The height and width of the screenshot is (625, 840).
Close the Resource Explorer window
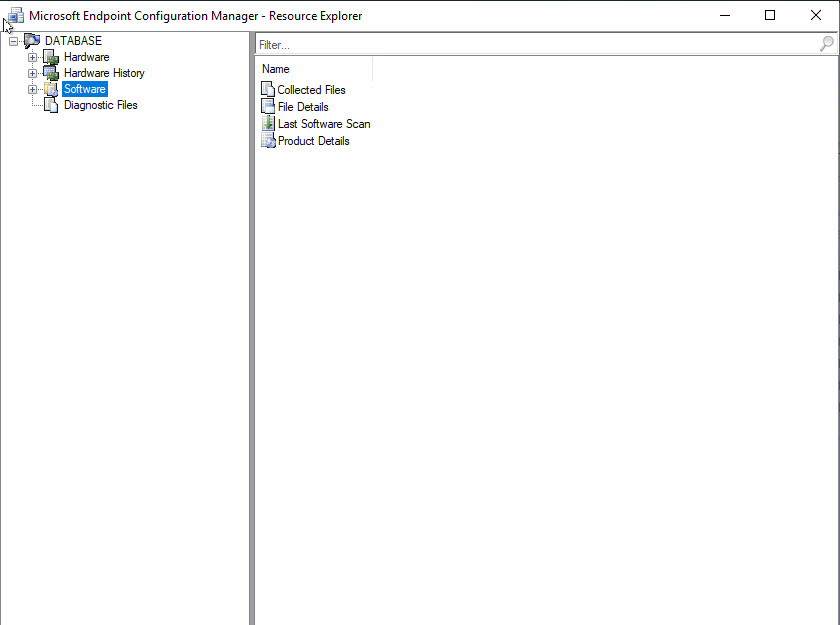pyautogui.click(x=815, y=15)
